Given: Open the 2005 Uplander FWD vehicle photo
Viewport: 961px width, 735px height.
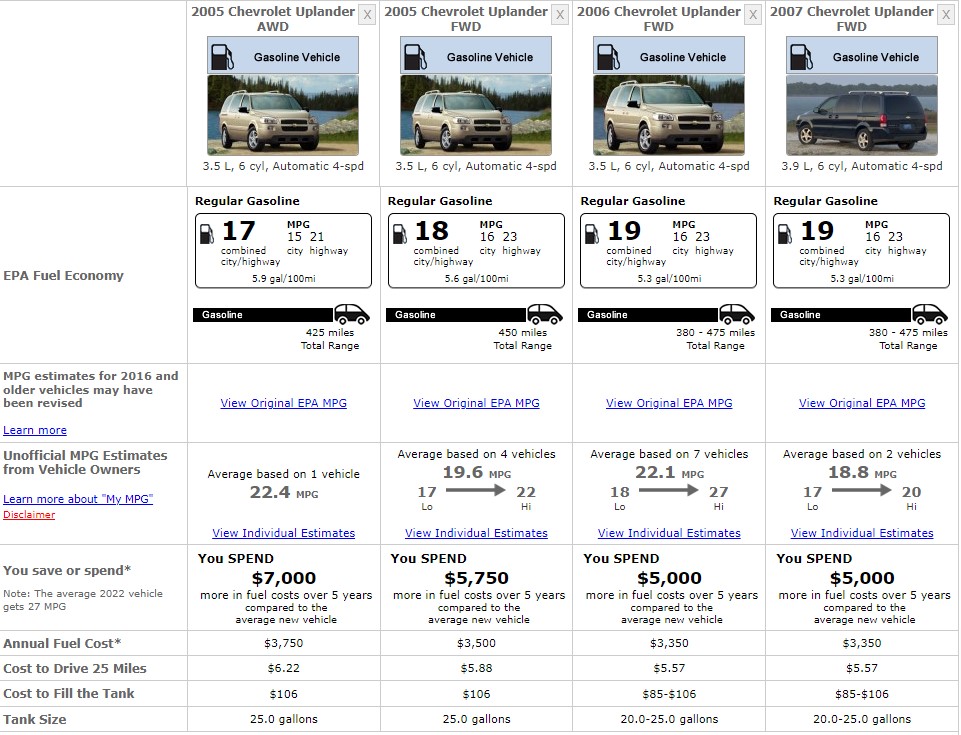Looking at the screenshot, I should (x=476, y=115).
